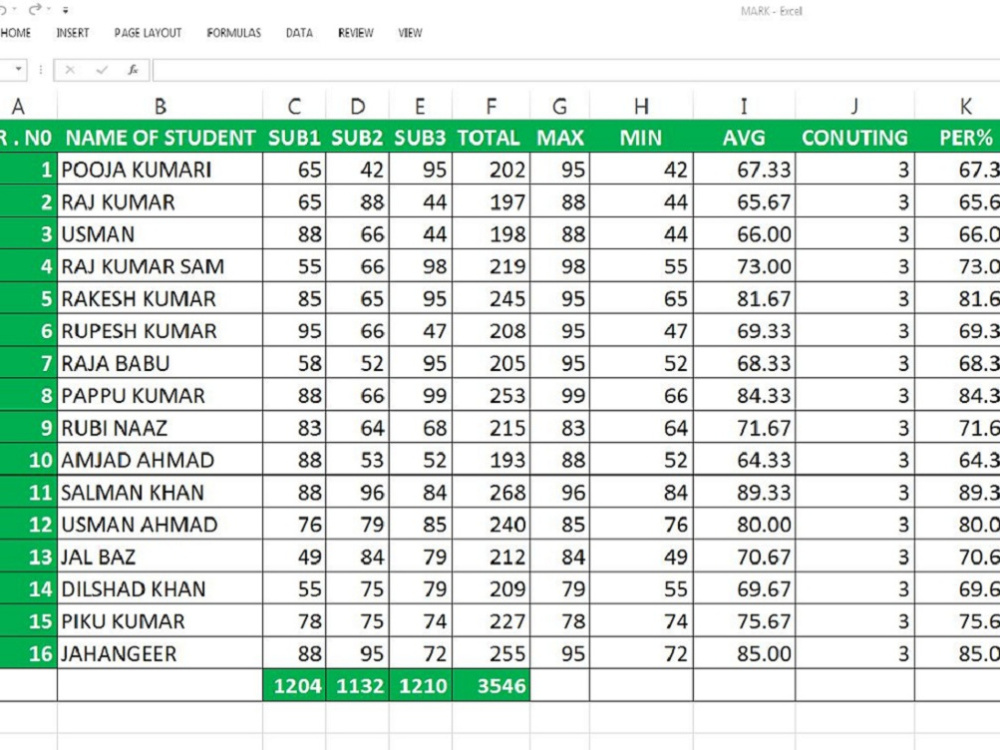Screen dimensions: 1000x750
Task: Select the cell AMJAD AHMAD
Action: pyautogui.click(x=160, y=459)
